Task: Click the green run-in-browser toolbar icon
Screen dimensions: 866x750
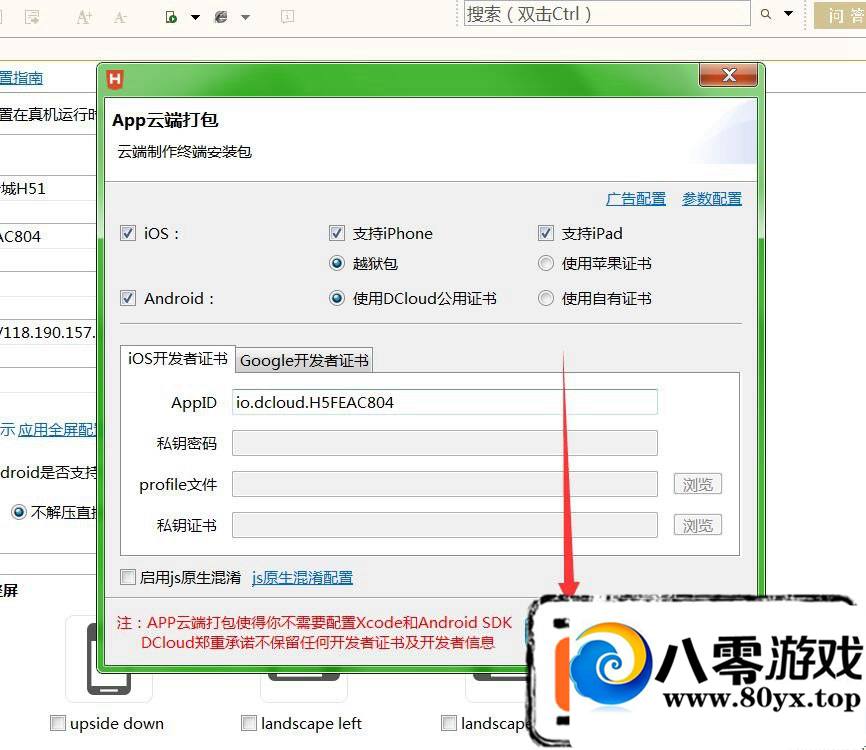Action: (x=172, y=17)
